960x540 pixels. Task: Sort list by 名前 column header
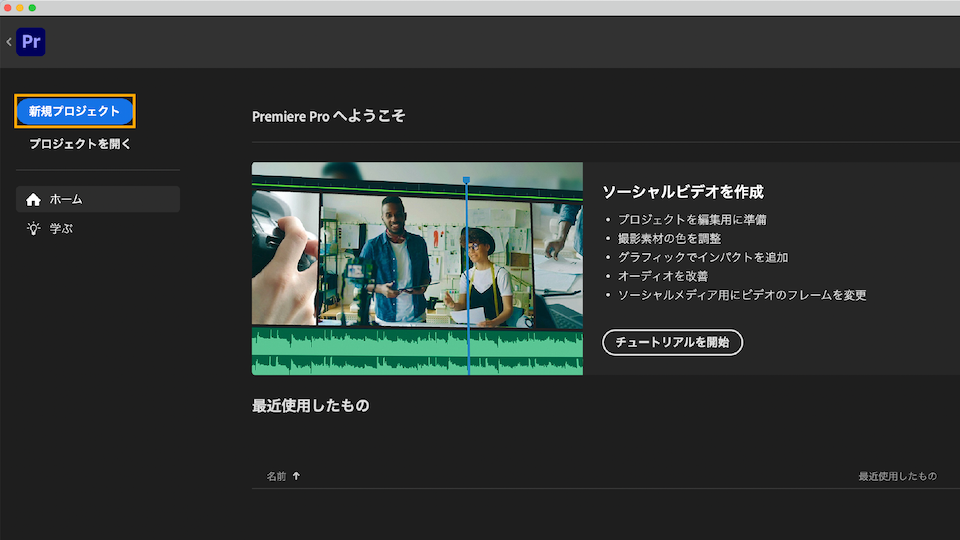[276, 476]
